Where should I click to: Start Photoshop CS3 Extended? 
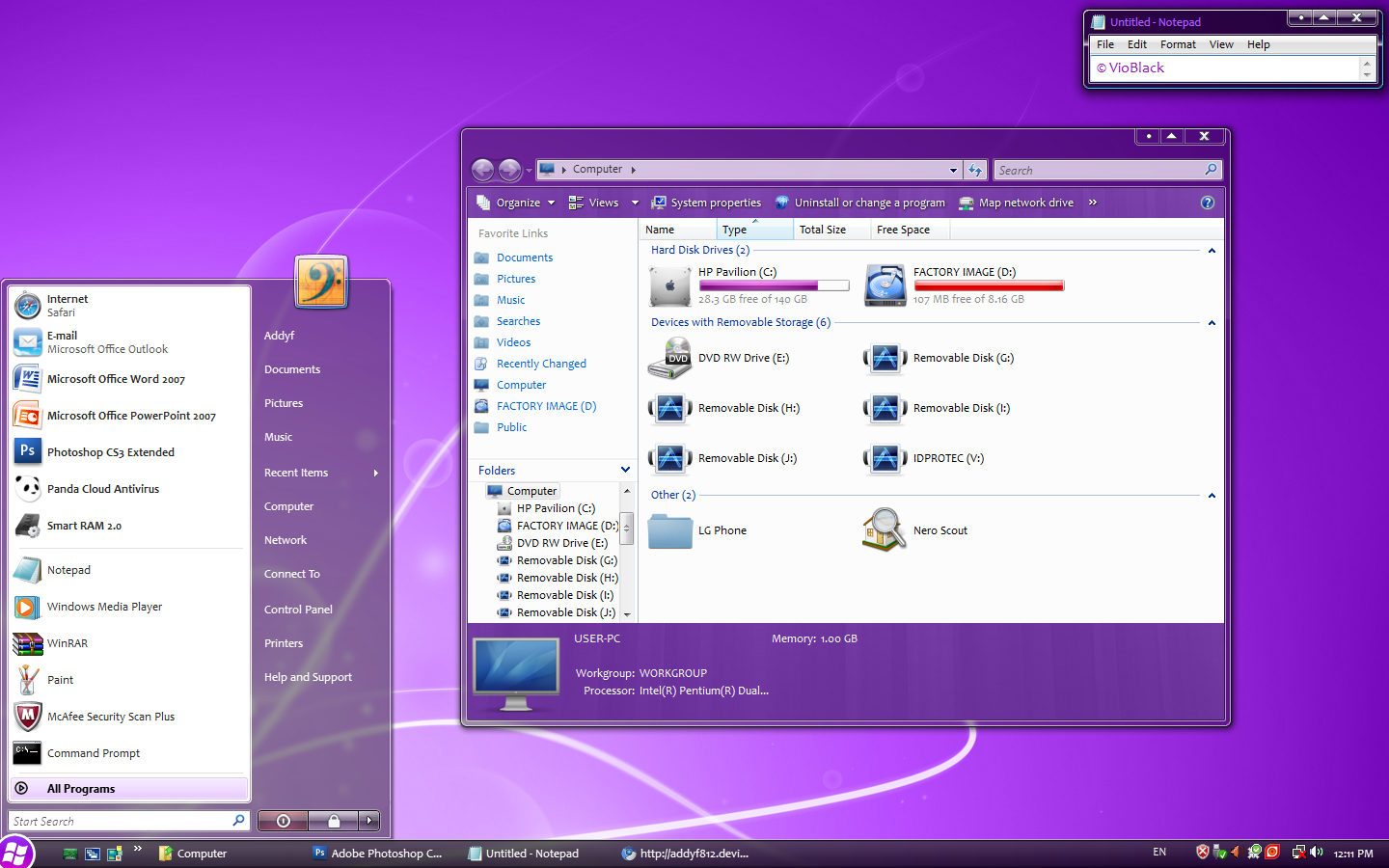(x=129, y=452)
